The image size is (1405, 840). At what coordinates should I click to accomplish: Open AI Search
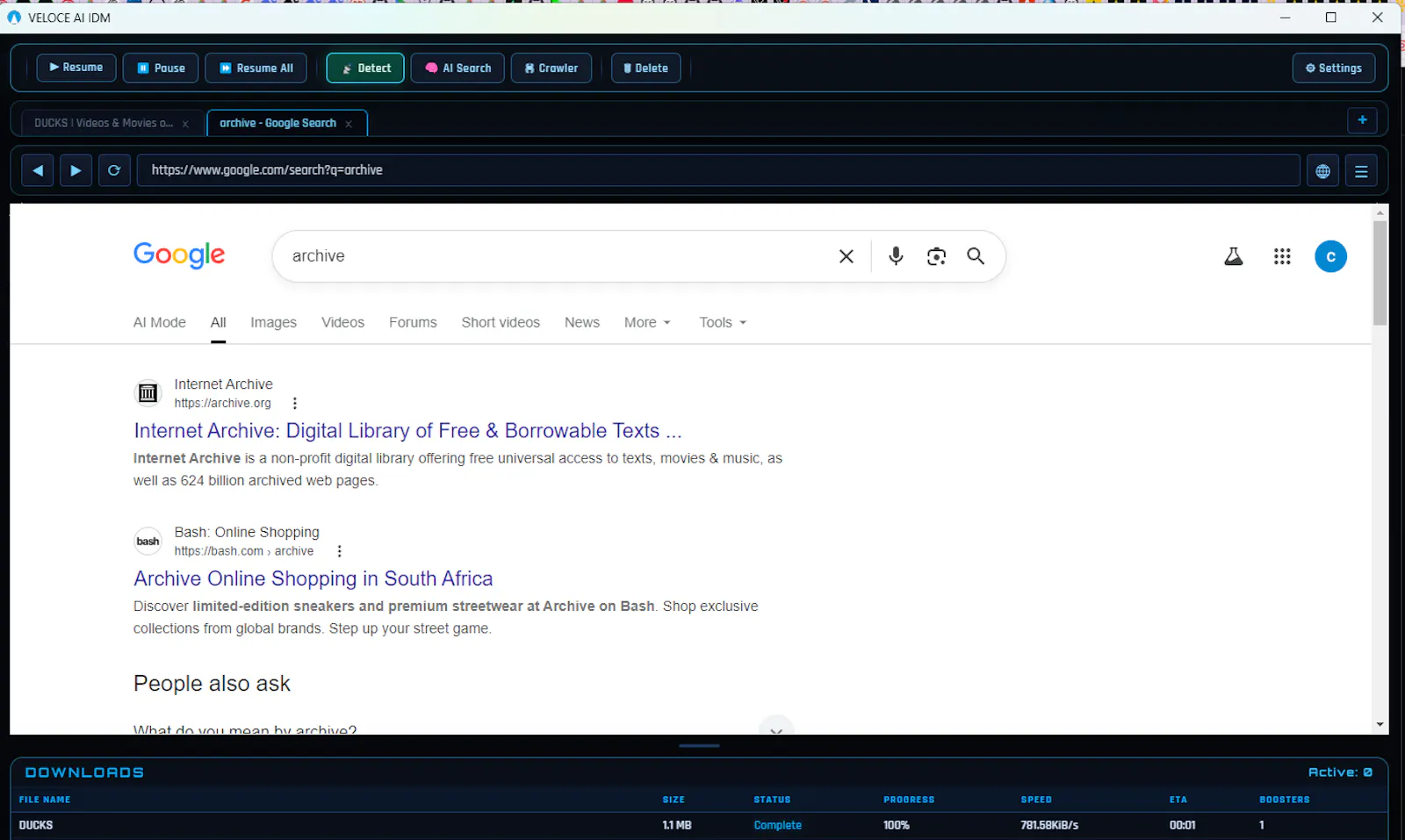tap(458, 68)
